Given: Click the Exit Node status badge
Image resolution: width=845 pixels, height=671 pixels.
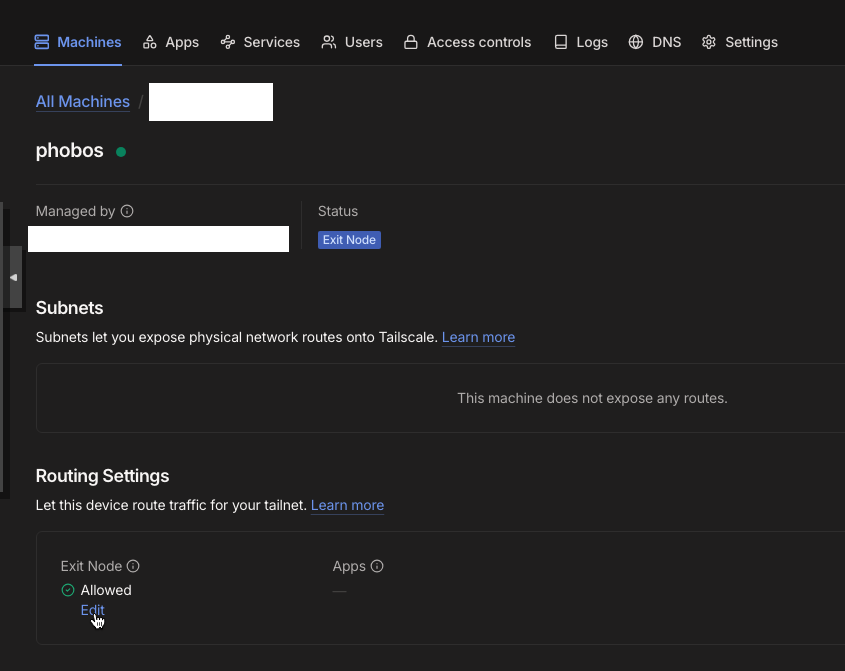Looking at the screenshot, I should [x=349, y=240].
